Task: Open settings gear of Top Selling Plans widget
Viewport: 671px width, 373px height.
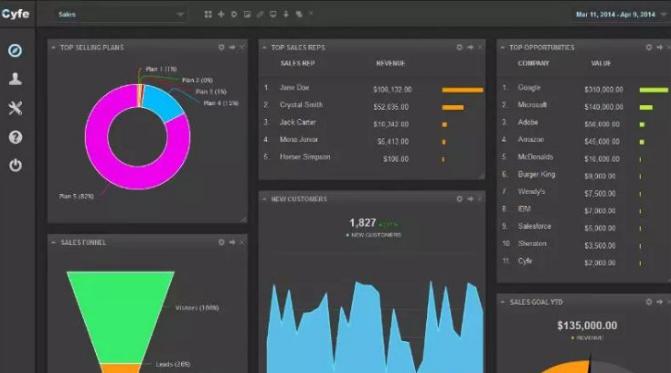Action: click(x=221, y=47)
